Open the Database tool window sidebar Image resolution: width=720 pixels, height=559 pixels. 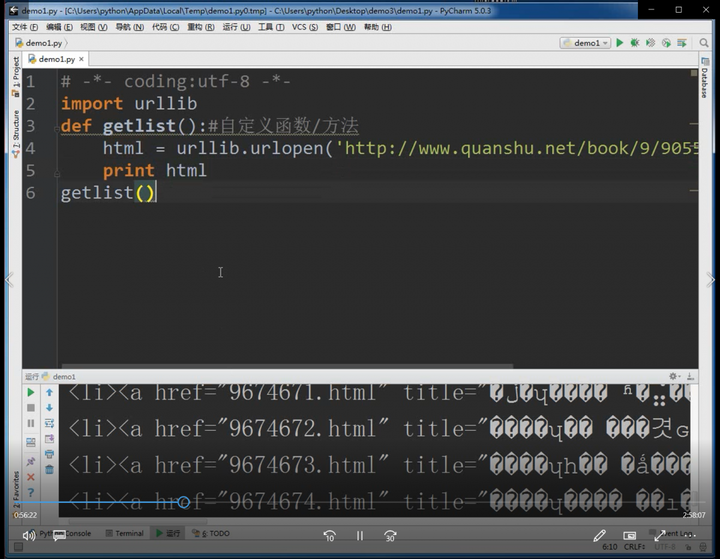tap(704, 77)
